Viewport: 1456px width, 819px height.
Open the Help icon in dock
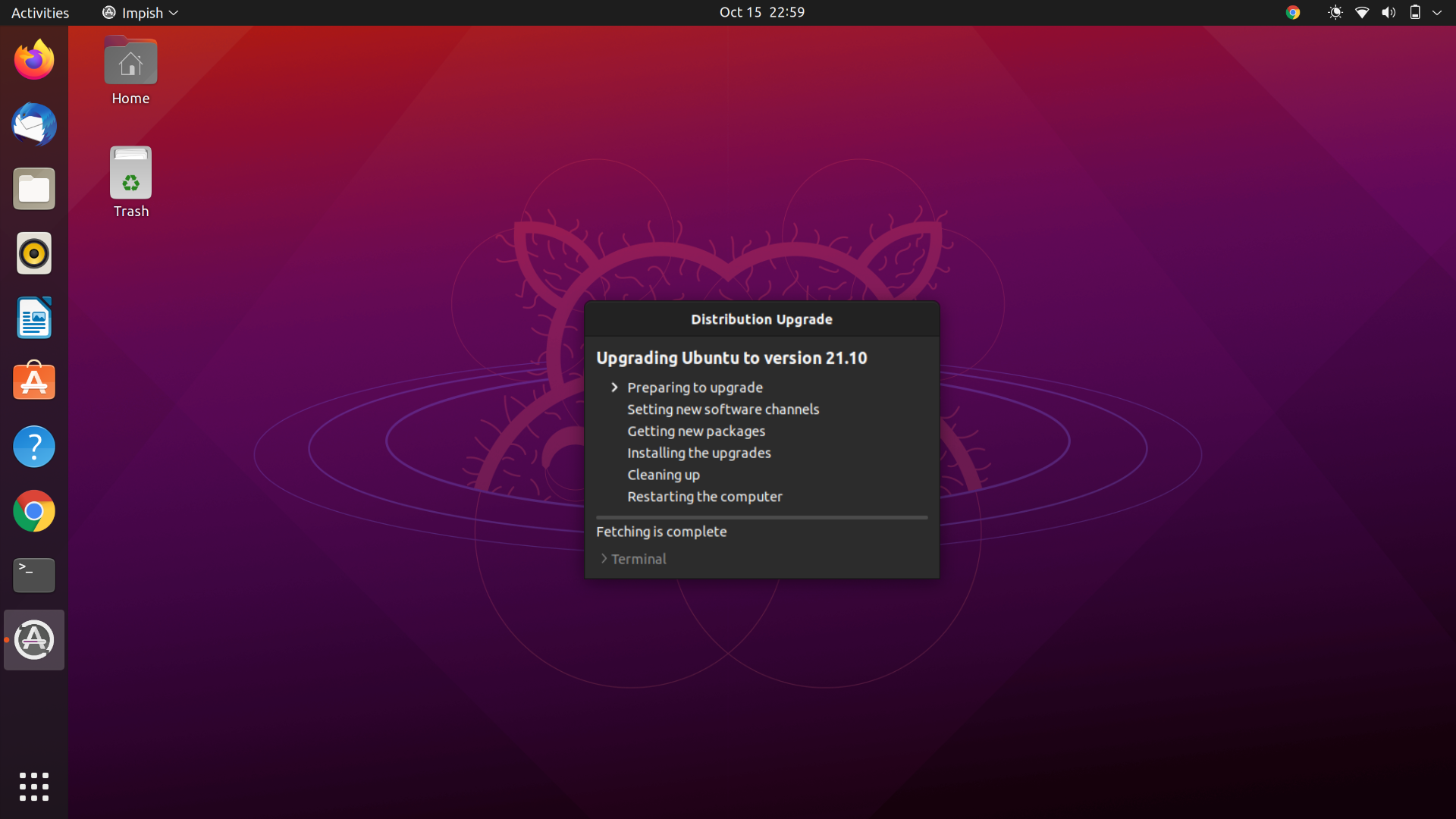click(34, 447)
